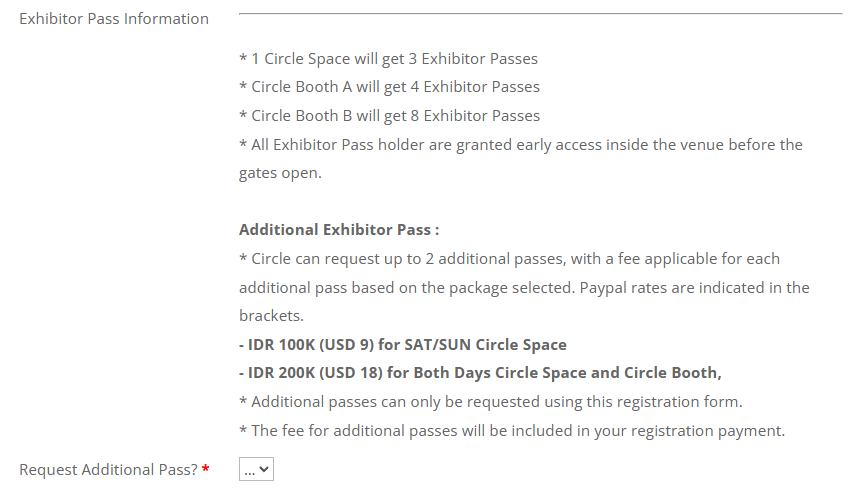Viewport: 855px width, 494px height.
Task: Click the red required asterisk beside Request Additional Pass
Action: pos(206,468)
